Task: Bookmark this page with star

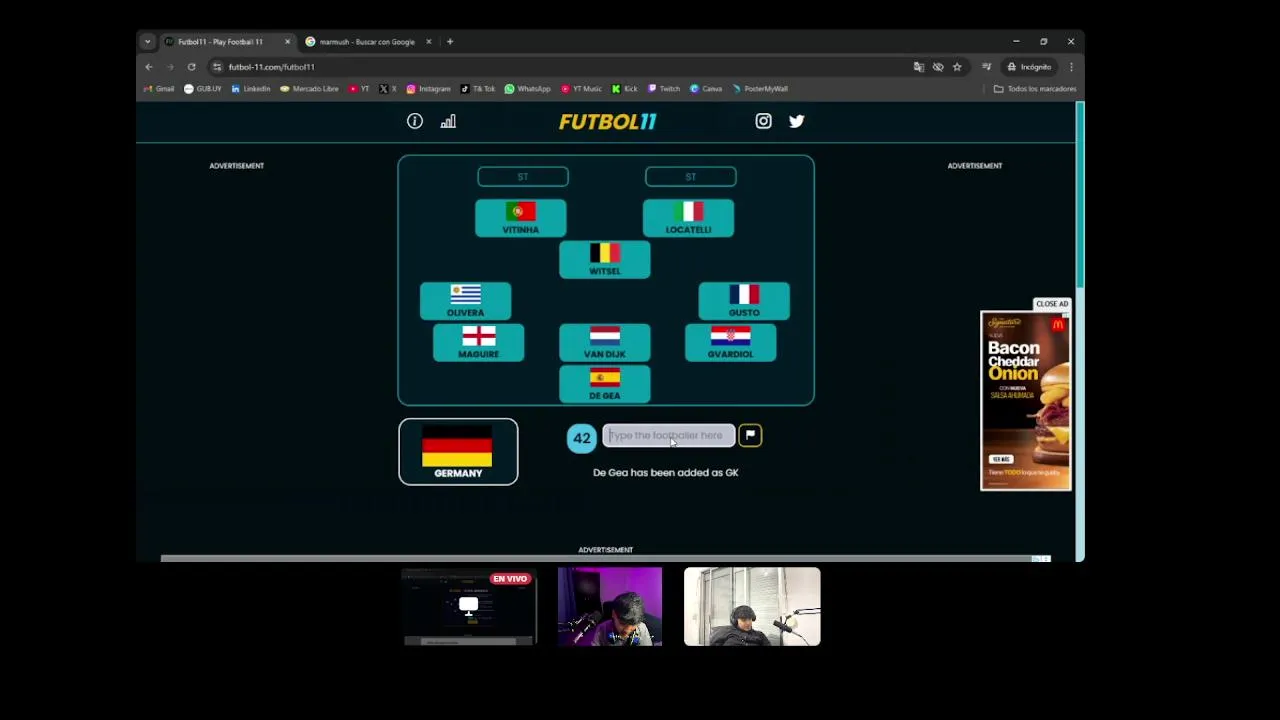Action: coord(957,67)
